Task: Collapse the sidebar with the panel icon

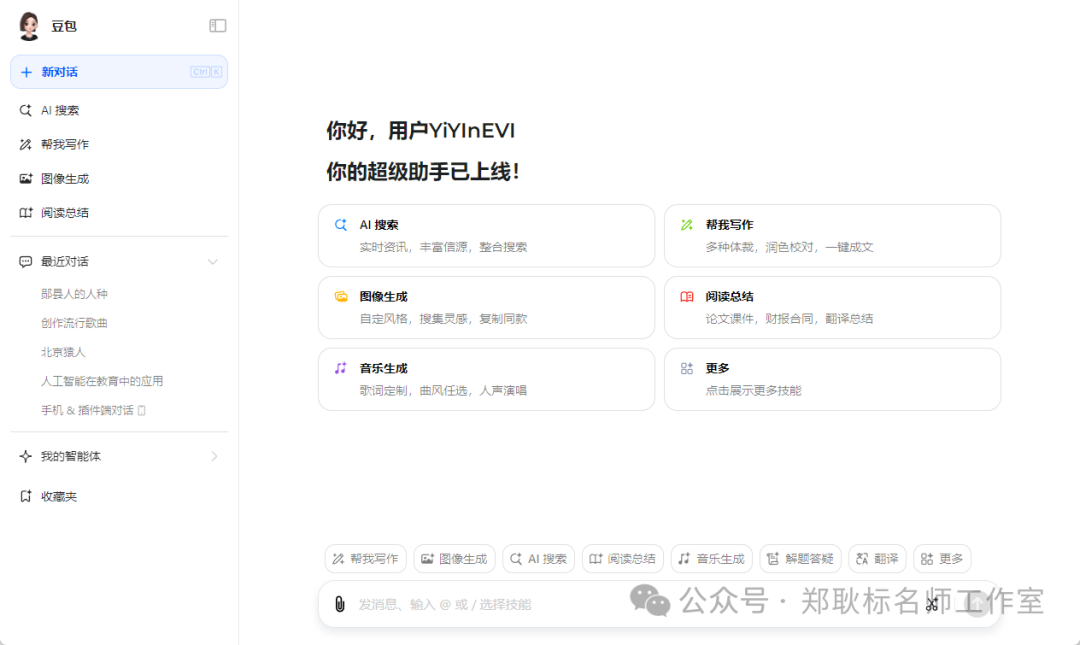Action: (218, 25)
